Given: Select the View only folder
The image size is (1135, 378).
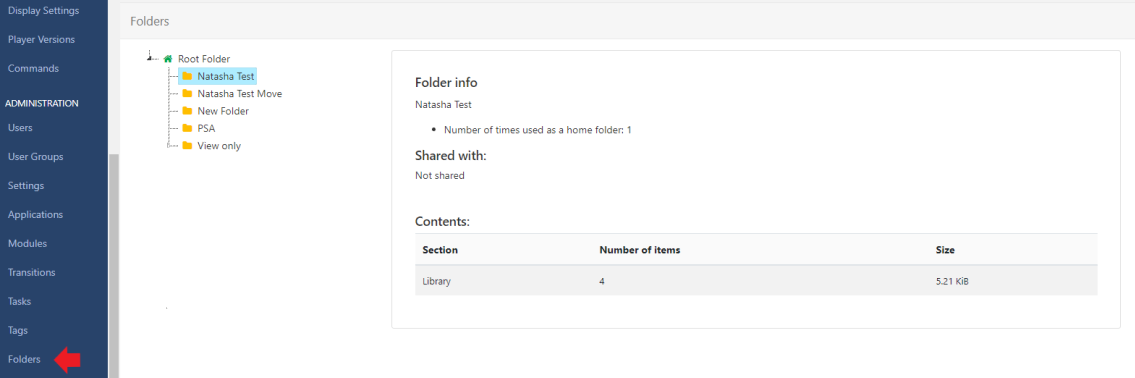Looking at the screenshot, I should coord(219,146).
